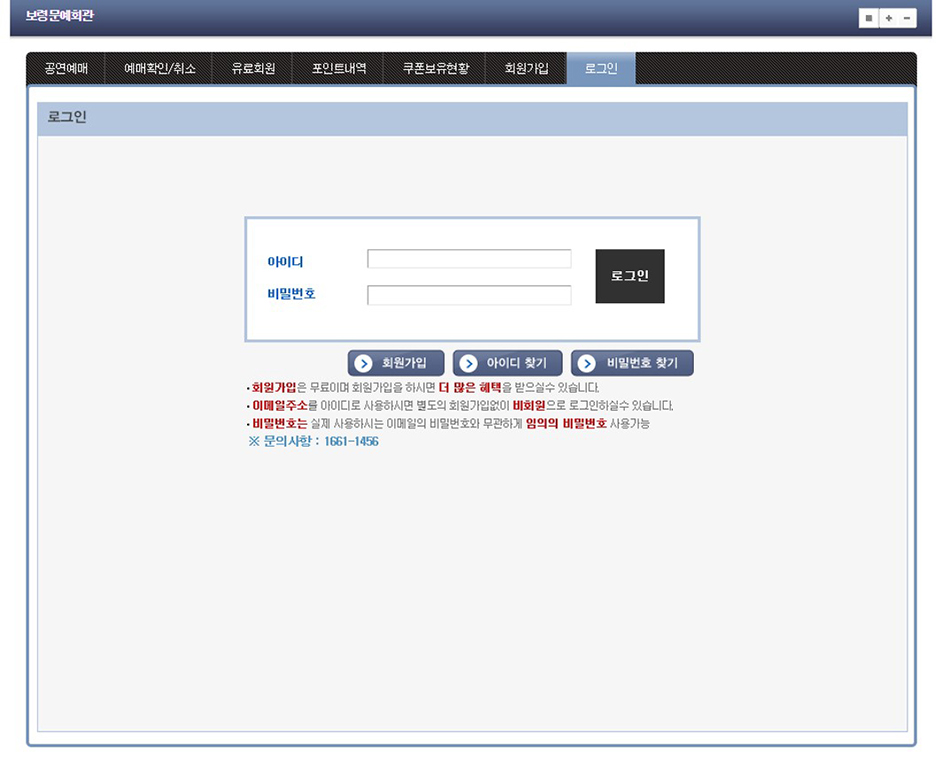Viewport: 942px width, 773px height.
Task: Click the 보령문예회관 site title
Action: point(60,17)
